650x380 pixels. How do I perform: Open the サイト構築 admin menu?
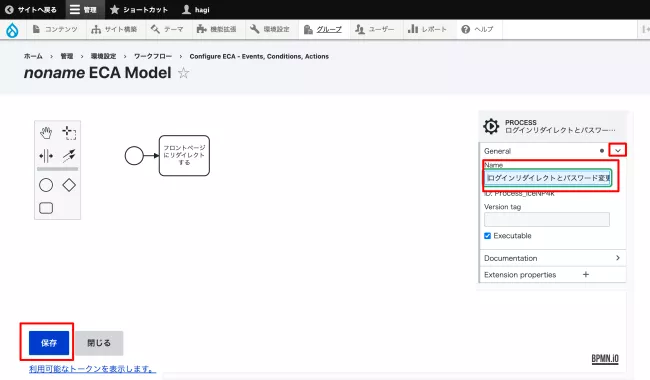(114, 29)
